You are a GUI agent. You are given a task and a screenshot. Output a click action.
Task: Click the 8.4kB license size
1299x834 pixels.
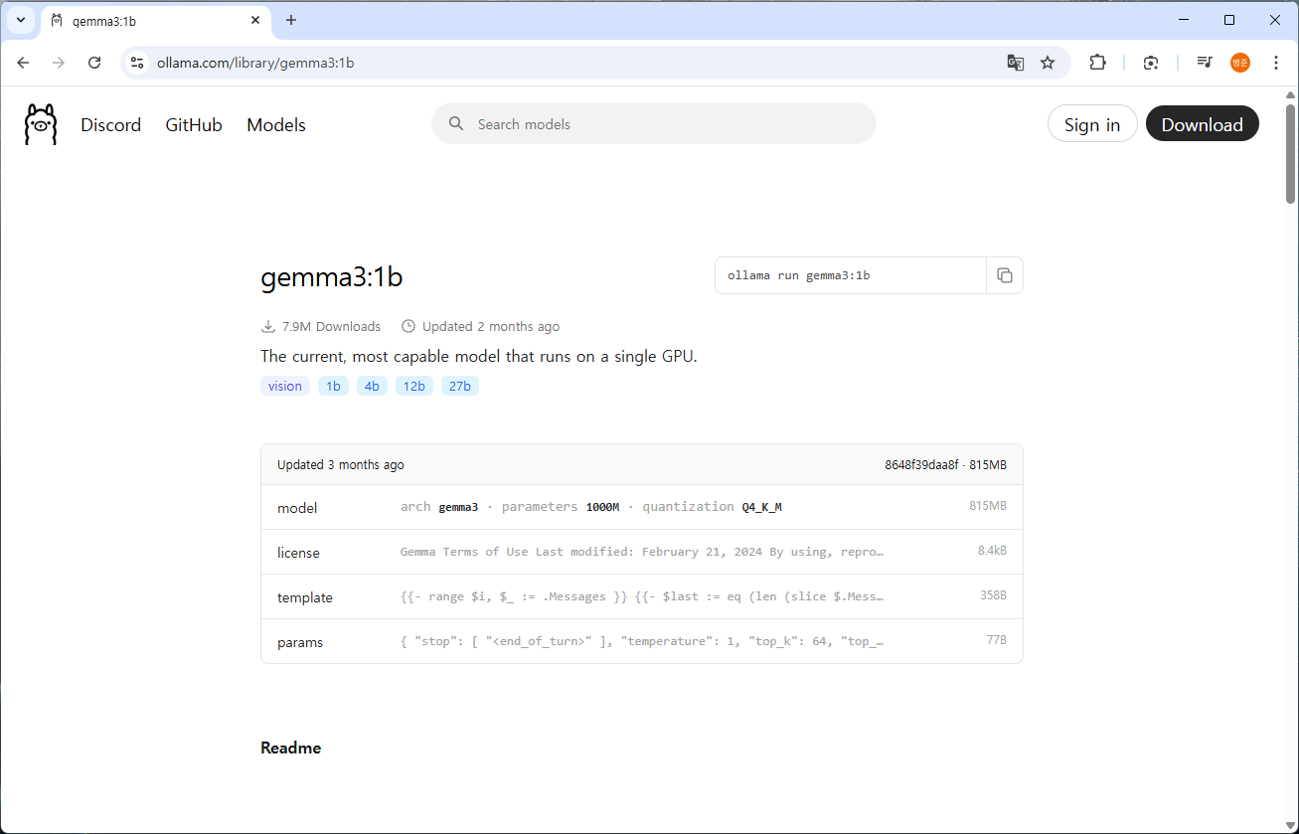point(992,551)
